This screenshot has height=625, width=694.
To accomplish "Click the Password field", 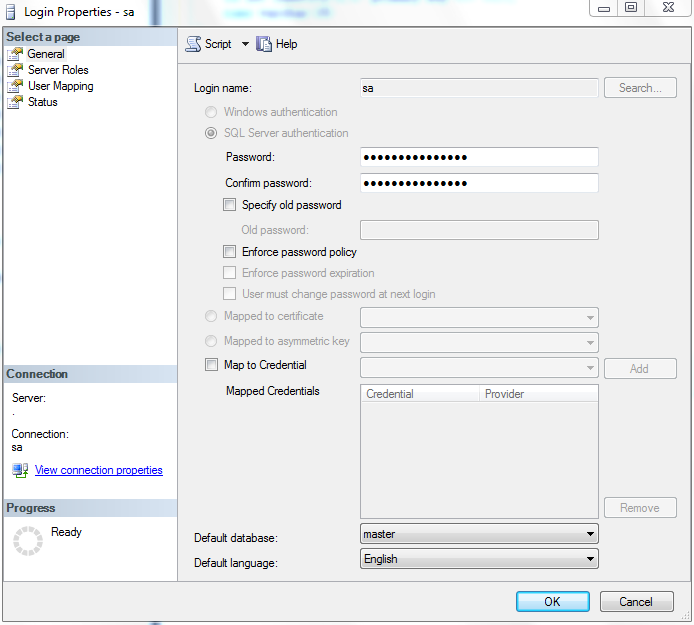I will tap(479, 157).
